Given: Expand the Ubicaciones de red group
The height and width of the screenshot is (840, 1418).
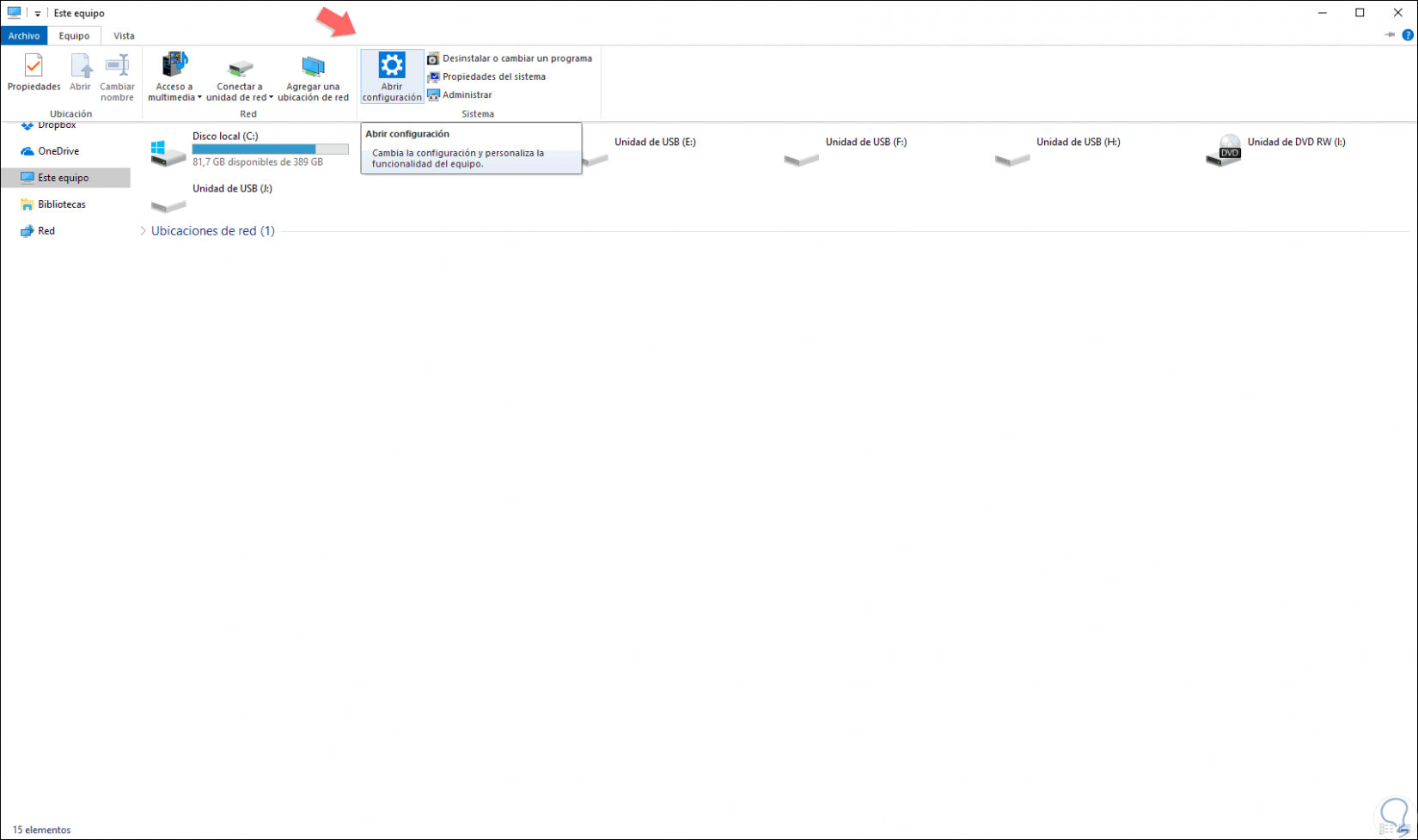Looking at the screenshot, I should pyautogui.click(x=144, y=231).
